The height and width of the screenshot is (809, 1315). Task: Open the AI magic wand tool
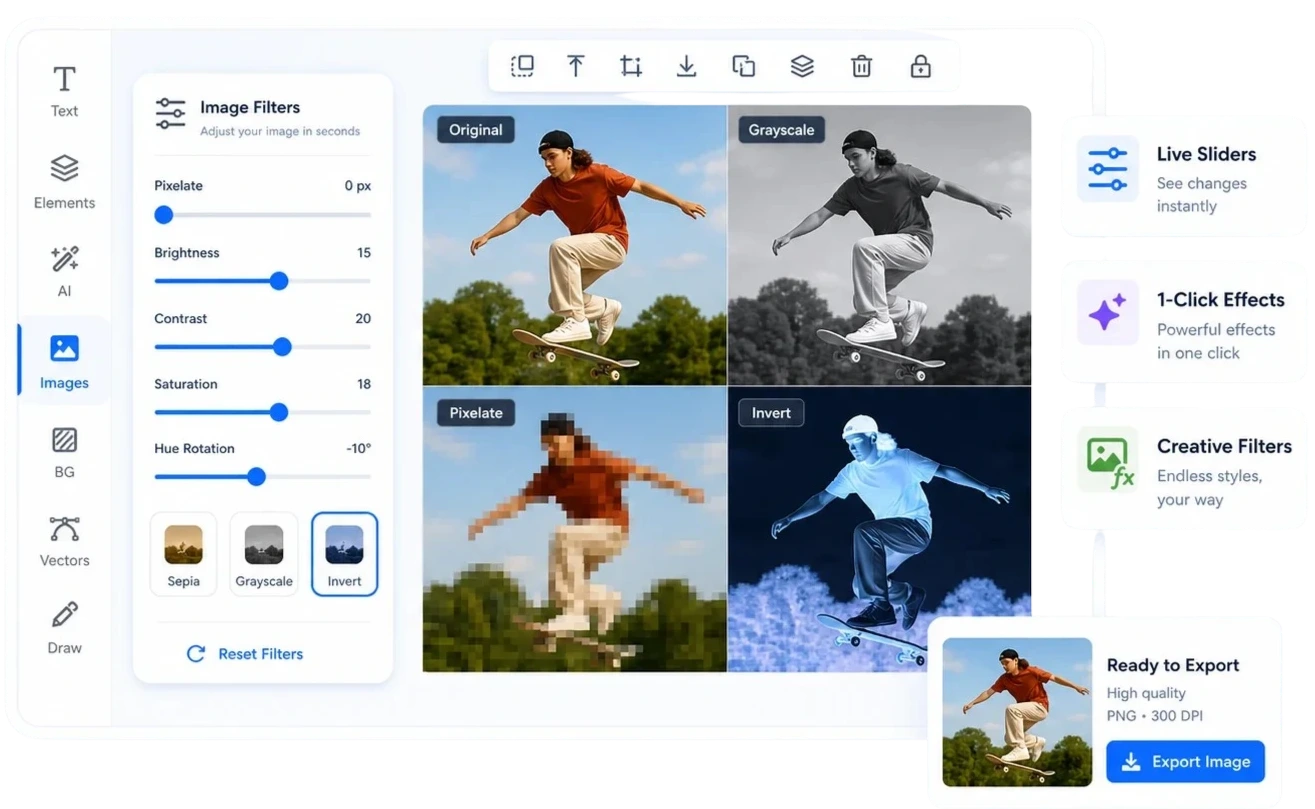coord(64,271)
